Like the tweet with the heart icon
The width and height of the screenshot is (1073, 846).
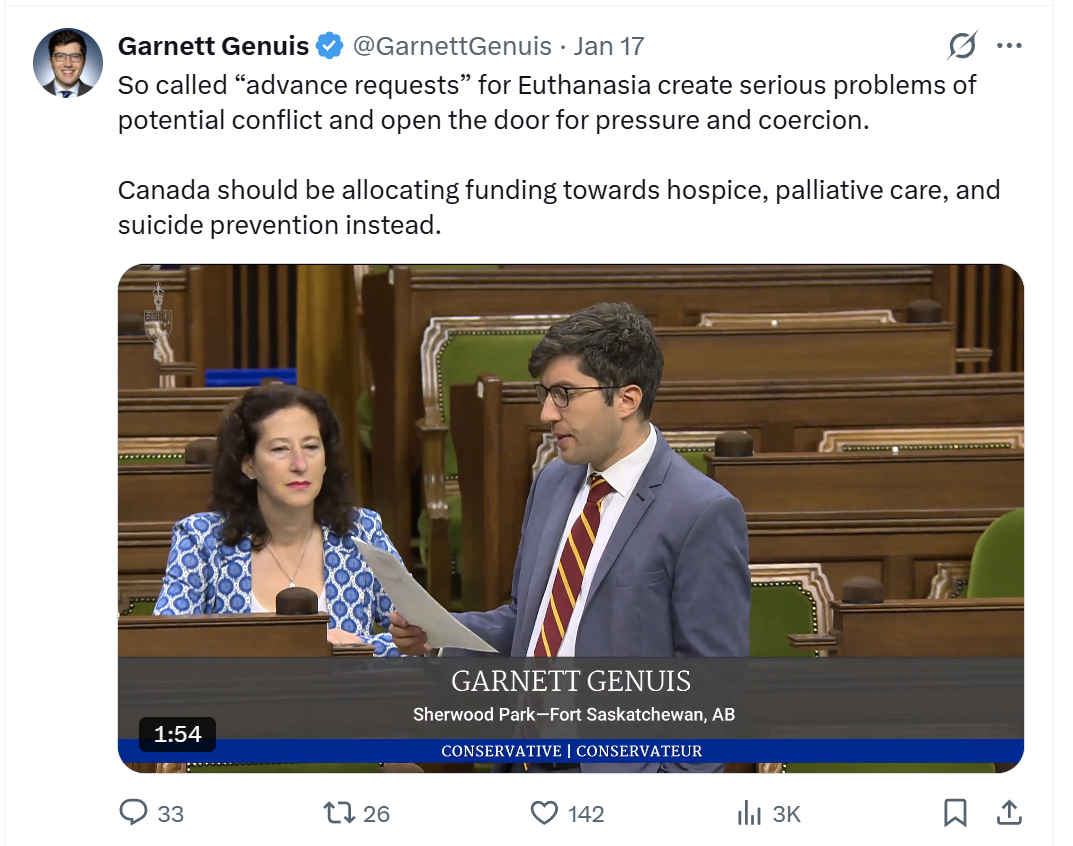tap(544, 812)
